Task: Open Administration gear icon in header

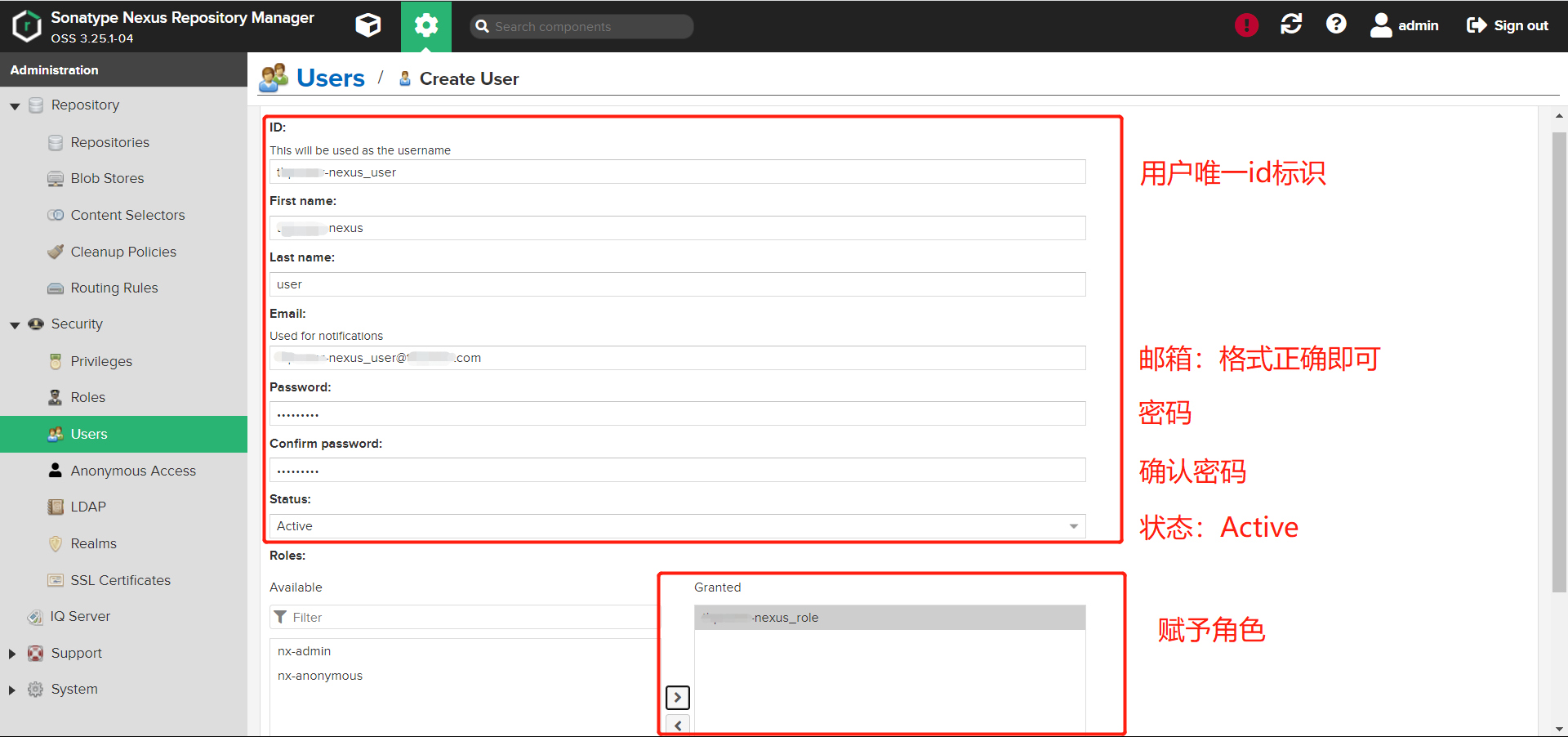Action: coord(425,26)
